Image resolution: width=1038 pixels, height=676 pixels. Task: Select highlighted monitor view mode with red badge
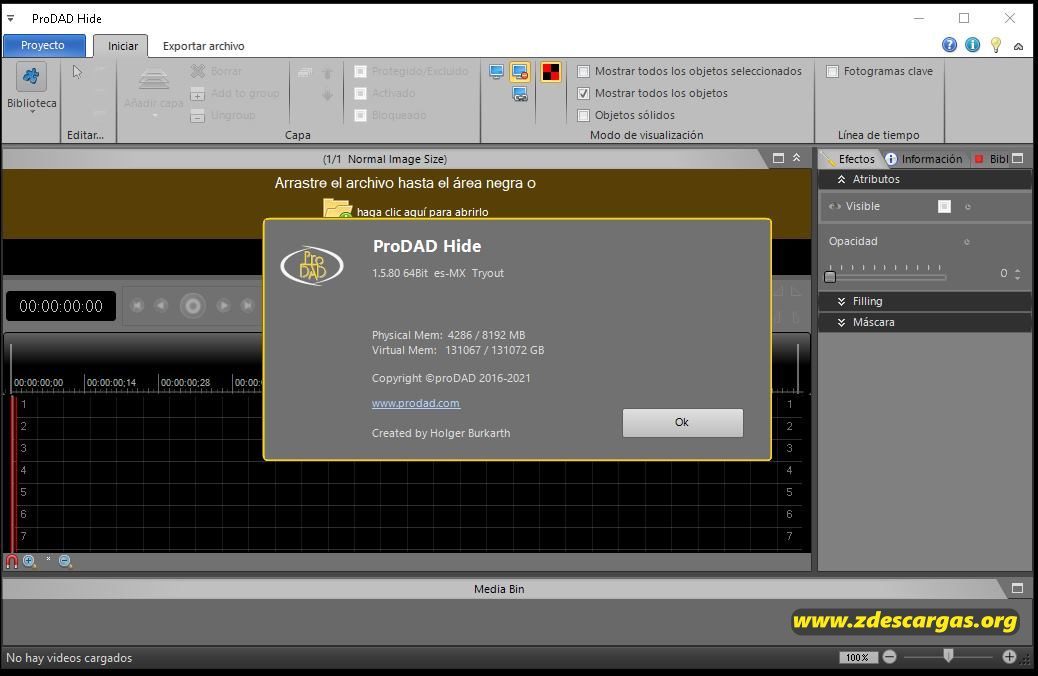click(520, 72)
